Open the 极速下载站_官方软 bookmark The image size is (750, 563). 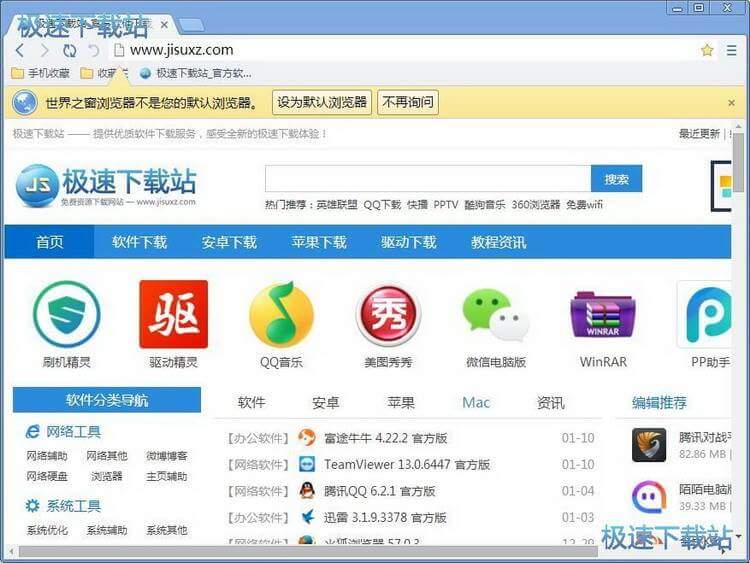click(x=196, y=73)
